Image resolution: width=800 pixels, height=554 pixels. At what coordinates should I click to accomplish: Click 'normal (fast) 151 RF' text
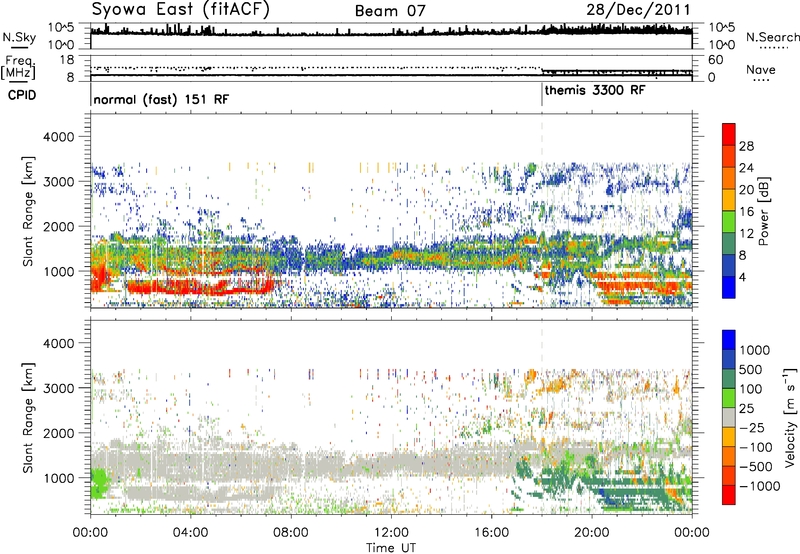(161, 99)
